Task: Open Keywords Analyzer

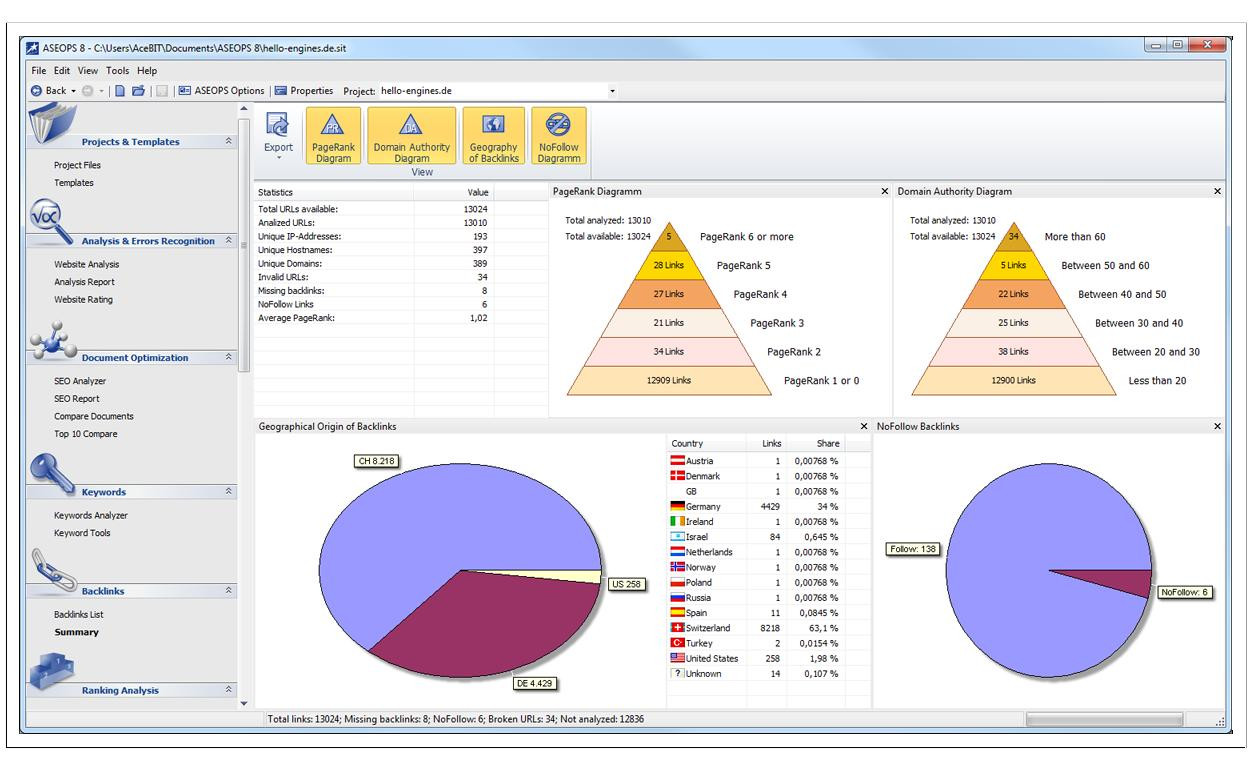Action: click(90, 515)
